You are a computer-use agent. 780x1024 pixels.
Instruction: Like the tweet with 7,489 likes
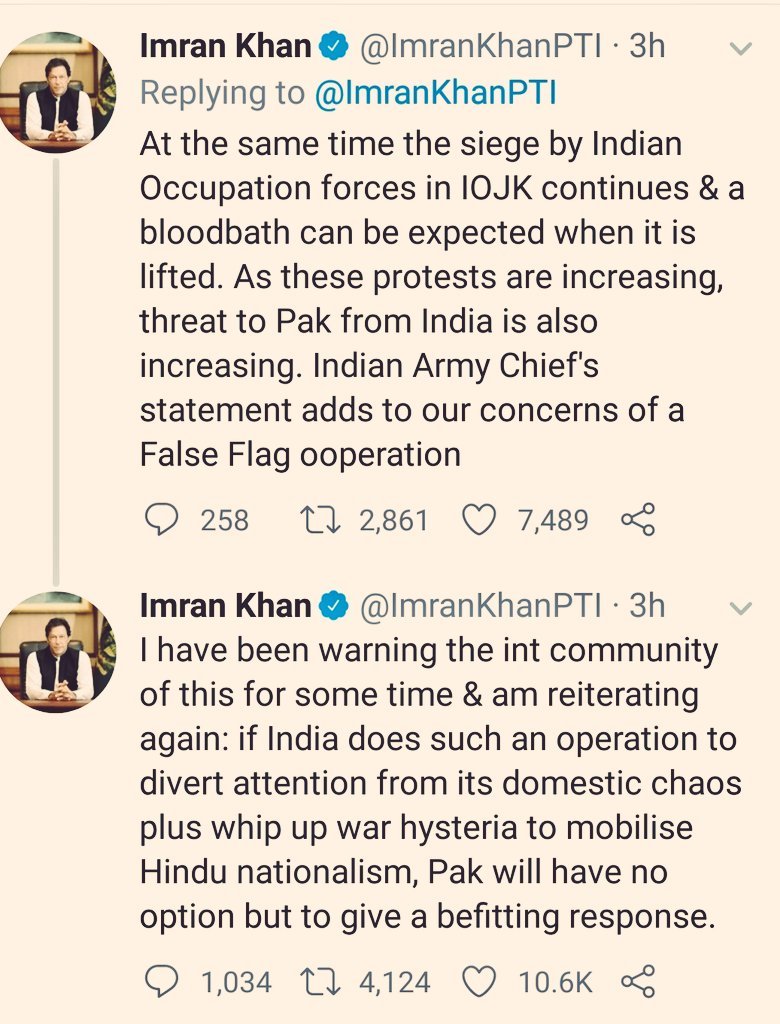click(479, 520)
